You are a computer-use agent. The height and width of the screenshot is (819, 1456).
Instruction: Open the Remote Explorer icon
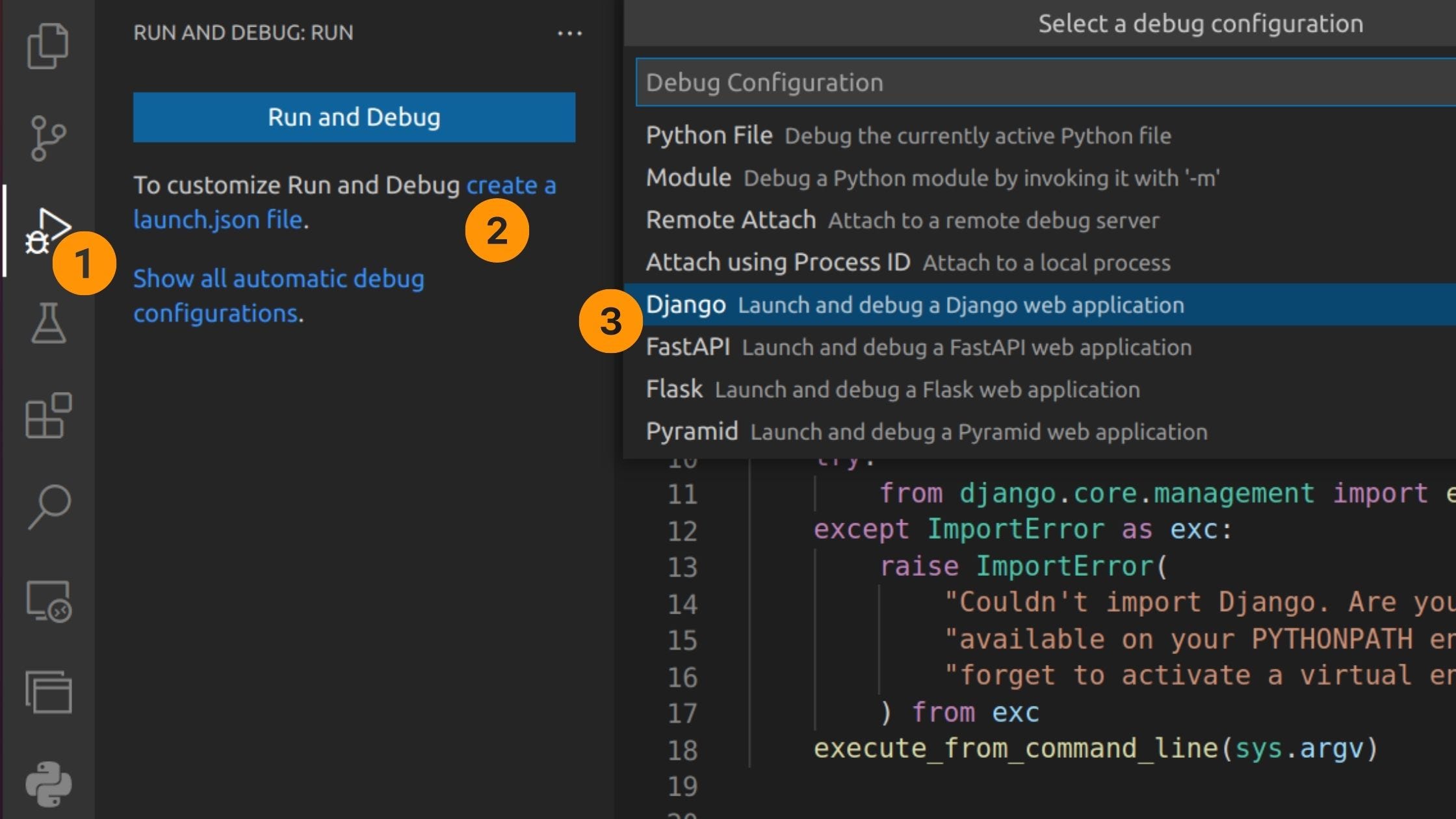click(48, 601)
